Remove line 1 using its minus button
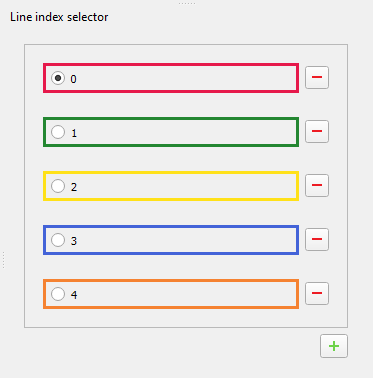 [317, 131]
